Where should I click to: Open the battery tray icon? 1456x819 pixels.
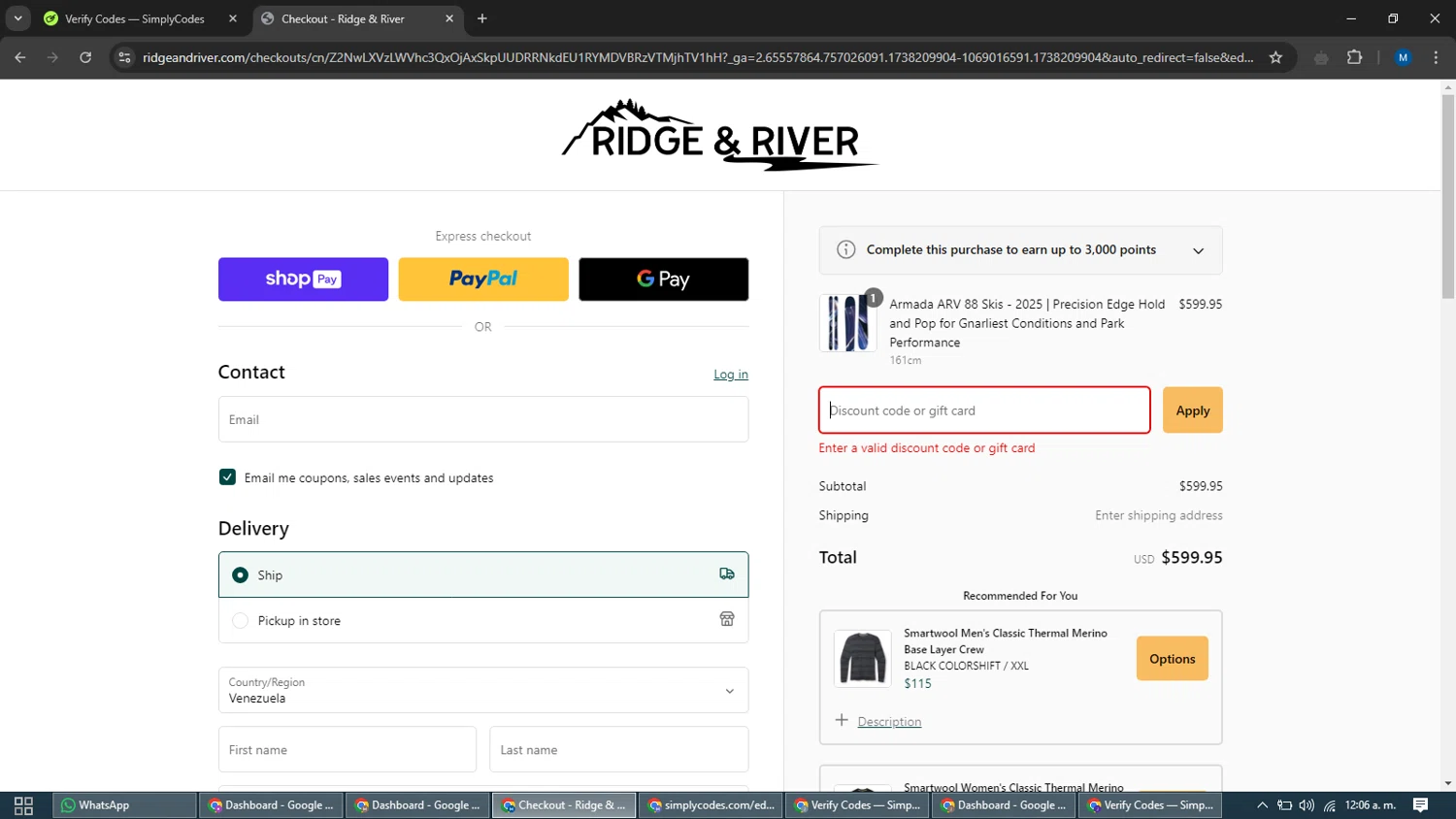1284,805
